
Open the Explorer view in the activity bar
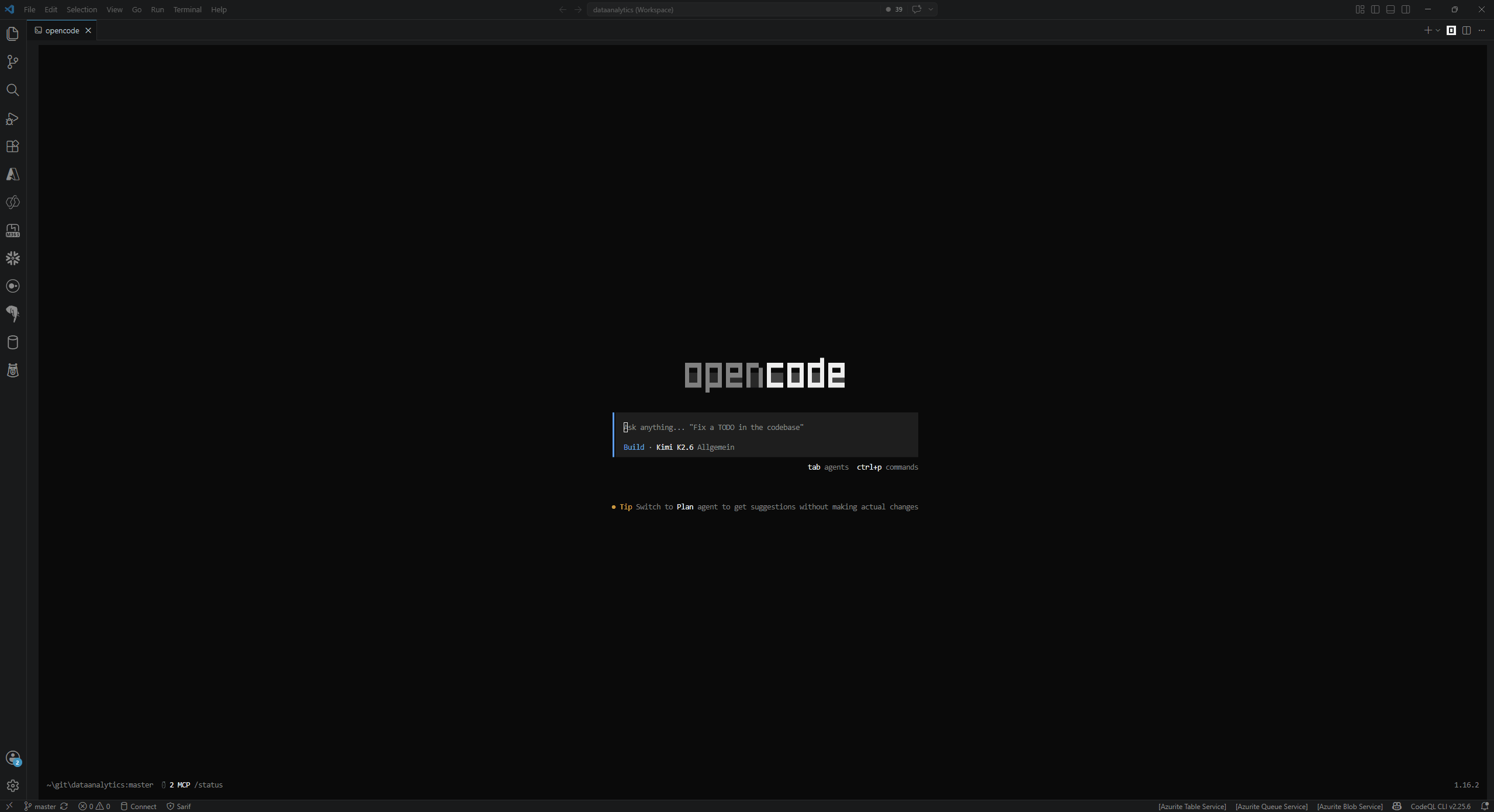point(13,34)
